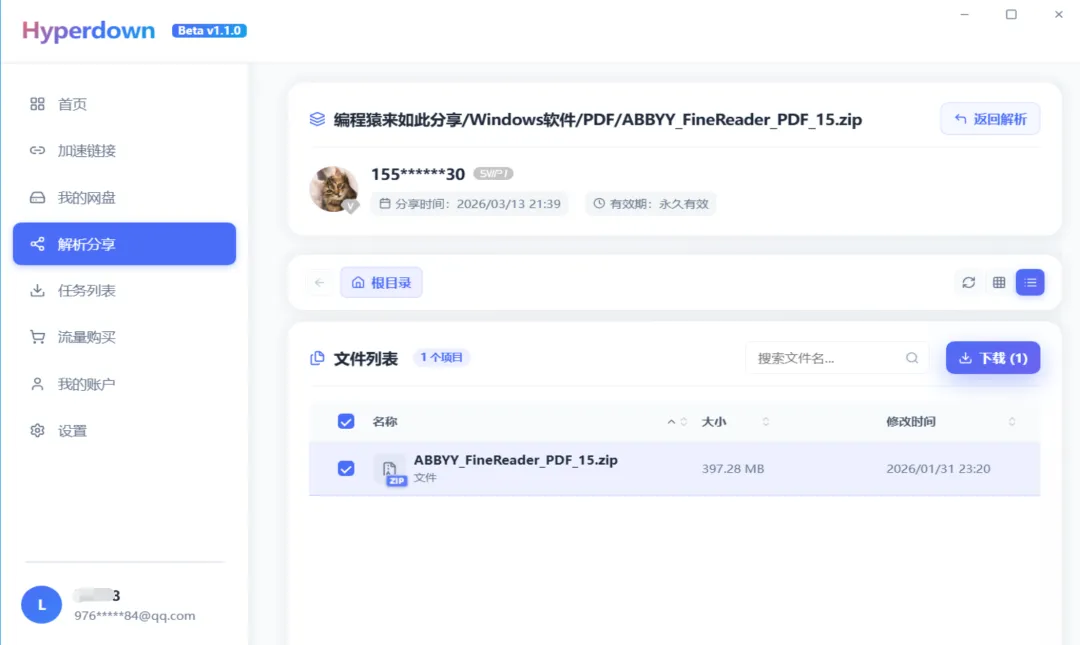1080x645 pixels.
Task: Minimize the Hyperdown window
Action: [964, 14]
